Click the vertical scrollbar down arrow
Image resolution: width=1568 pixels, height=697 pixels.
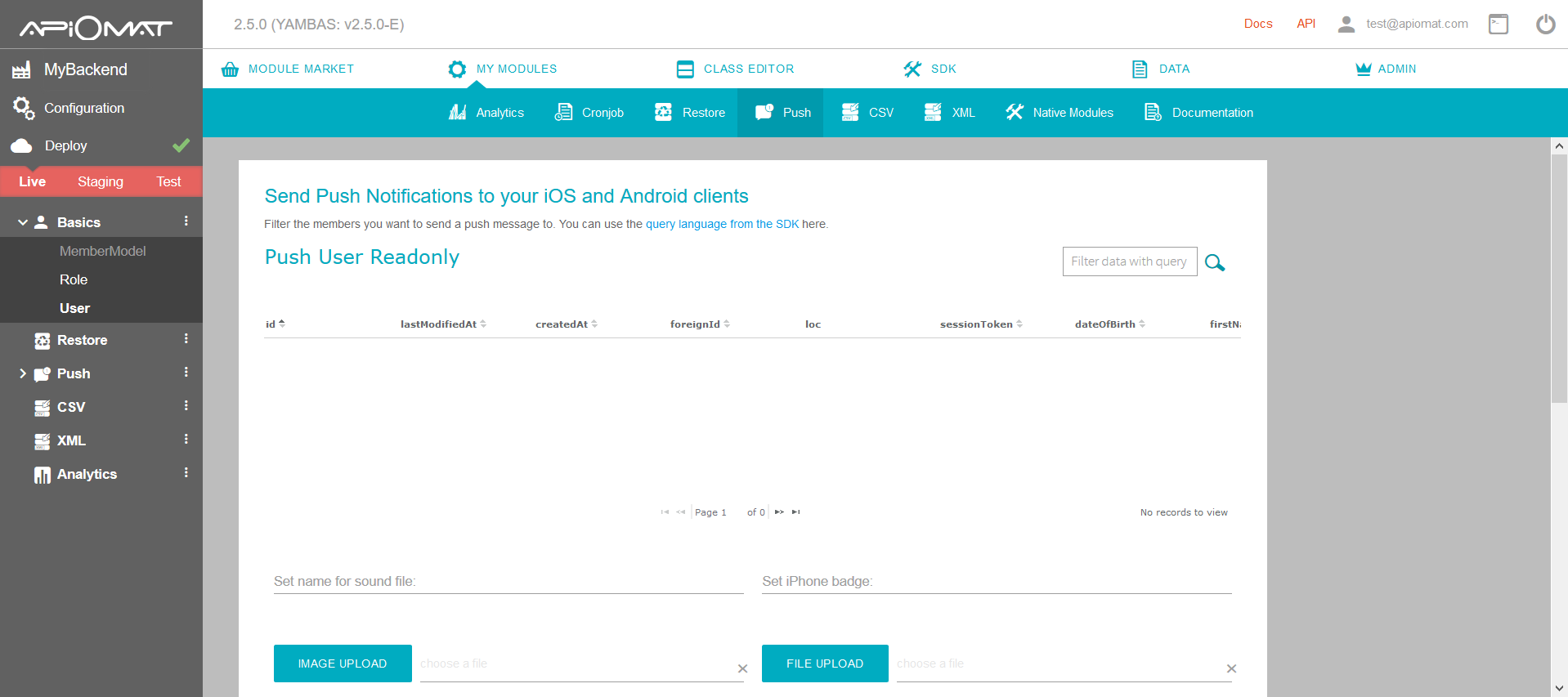1559,688
